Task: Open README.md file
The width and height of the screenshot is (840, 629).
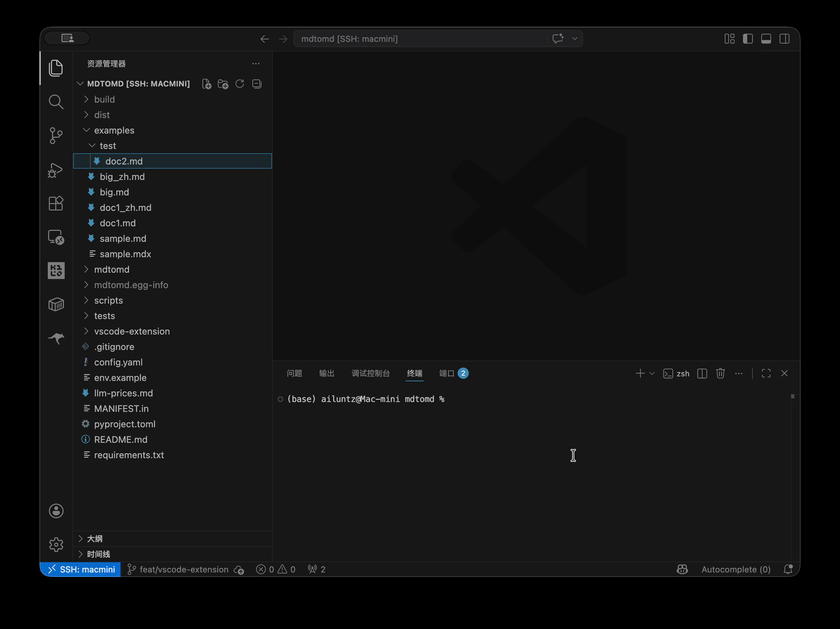Action: point(172,440)
